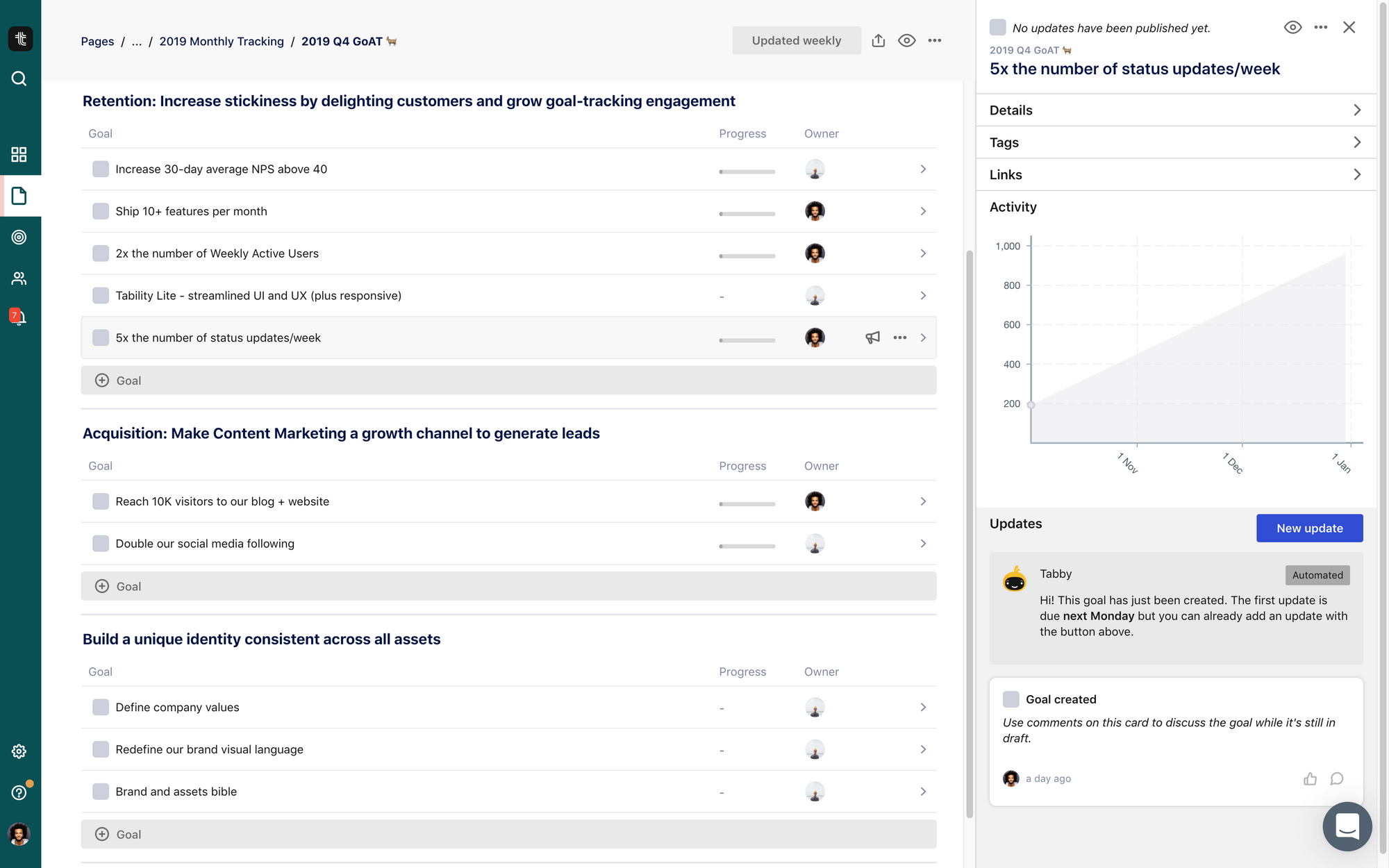
Task: Click the target goals sidebar icon
Action: pos(19,237)
